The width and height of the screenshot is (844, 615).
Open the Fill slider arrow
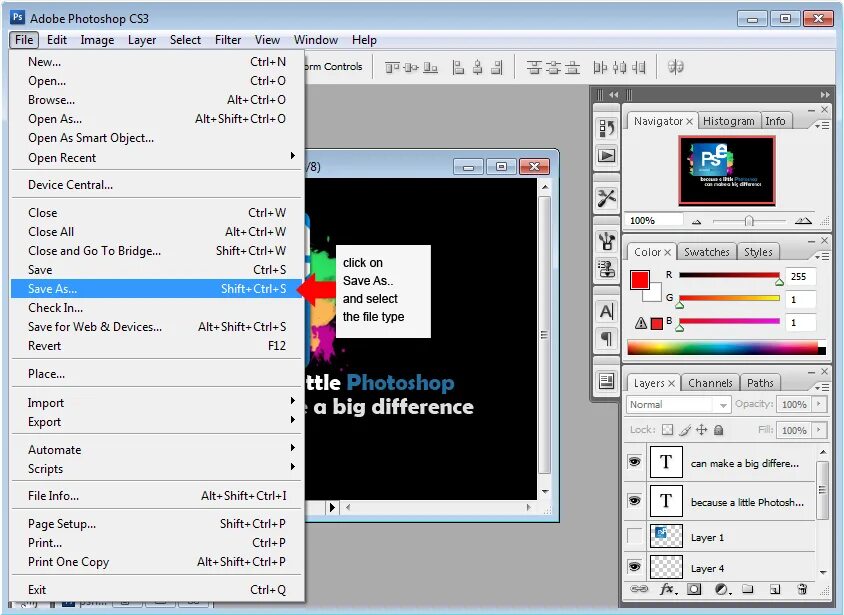(819, 429)
